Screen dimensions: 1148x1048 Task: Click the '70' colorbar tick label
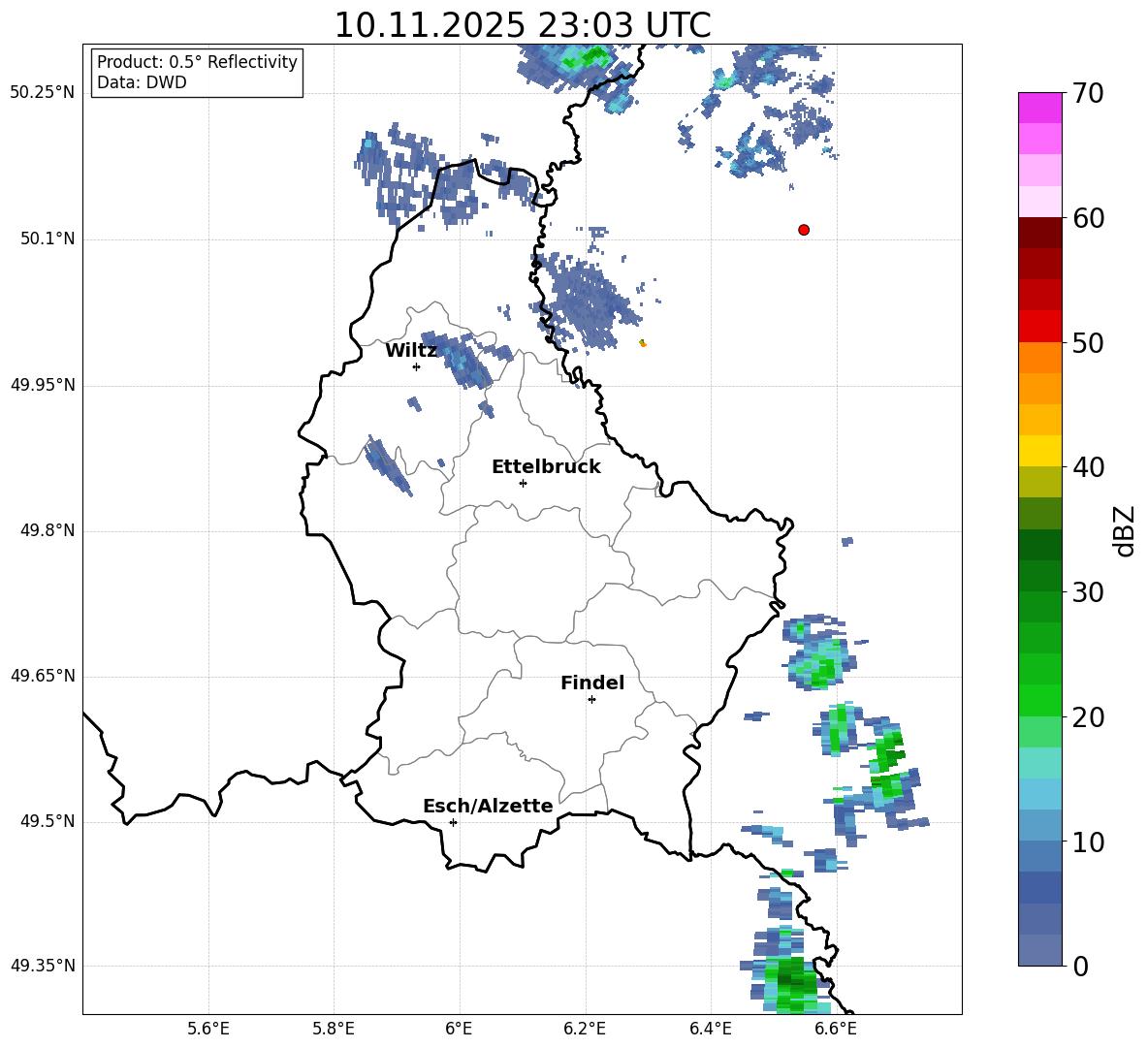click(1088, 93)
